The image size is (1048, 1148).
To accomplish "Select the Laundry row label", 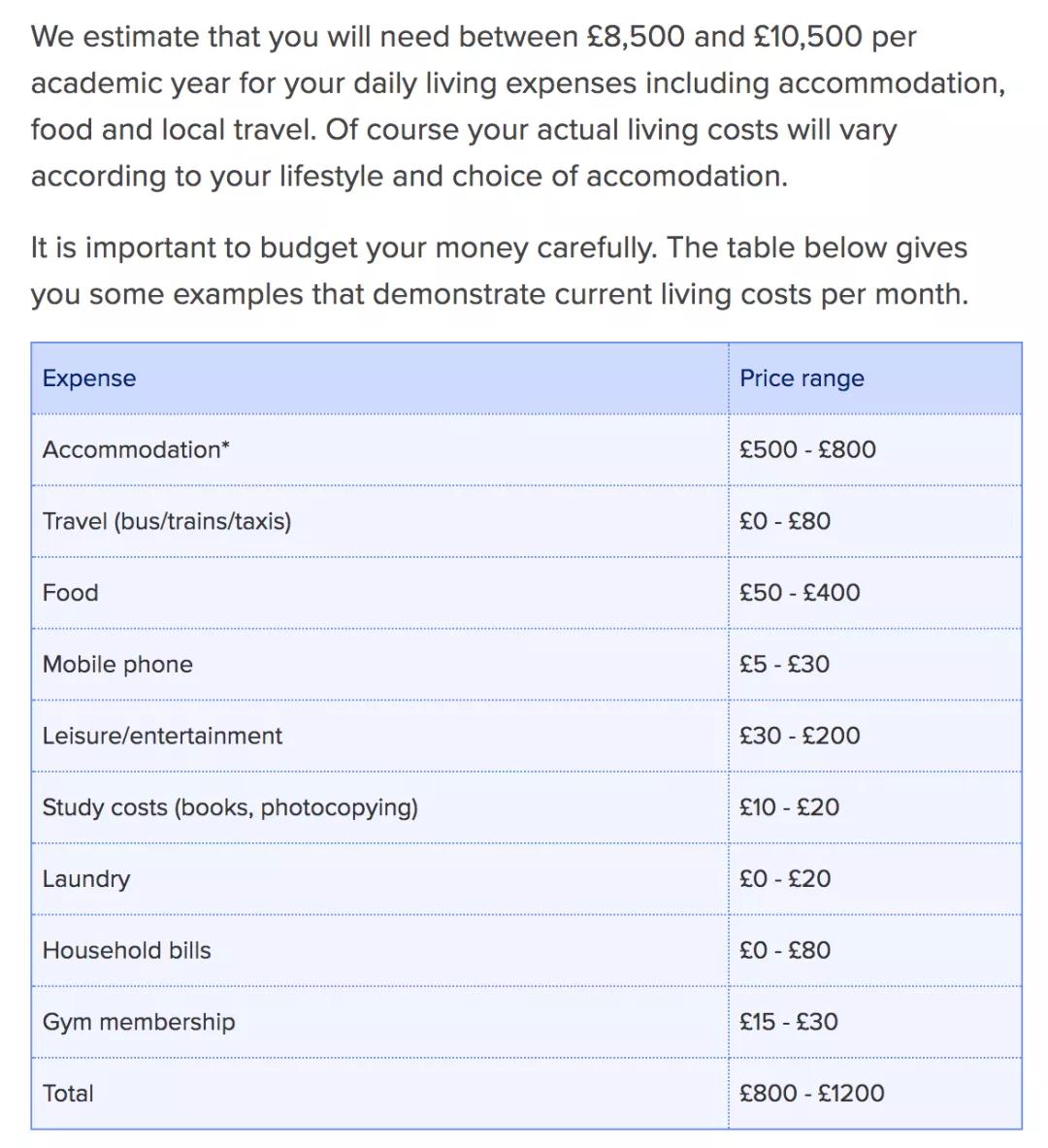I will pos(86,879).
